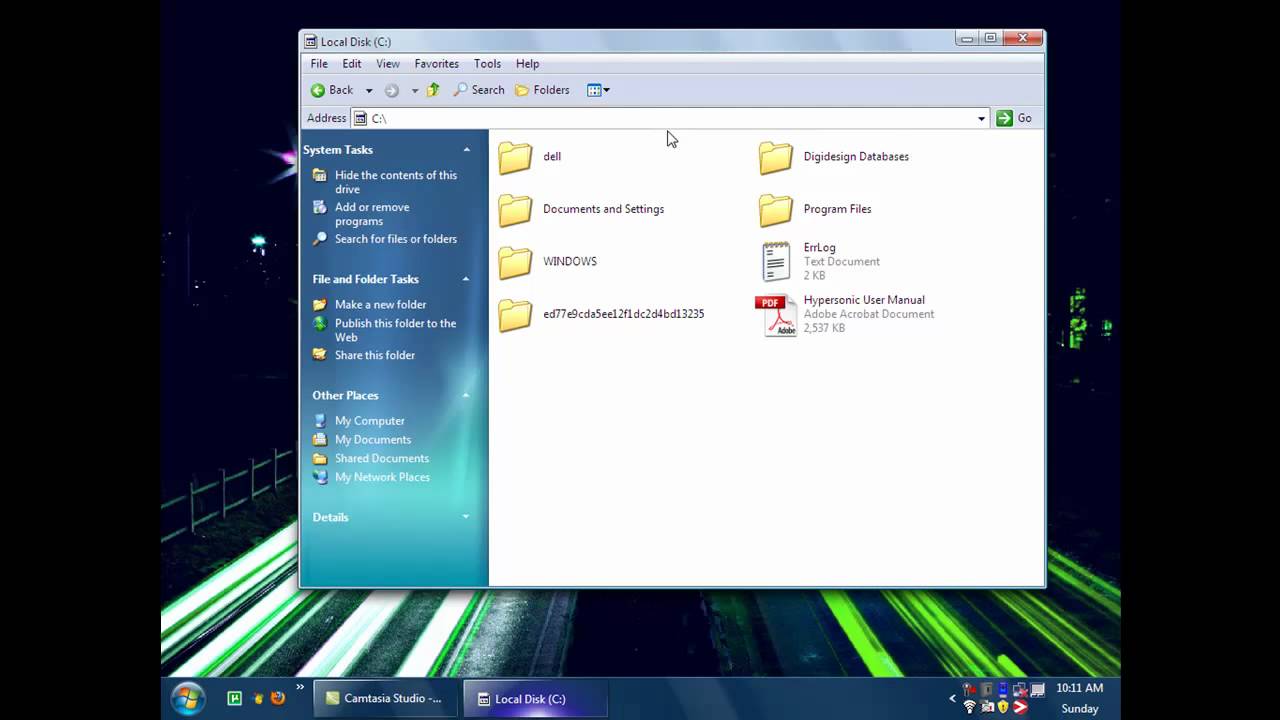This screenshot has width=1280, height=720.
Task: Select the Program Files folder icon
Action: coord(775,210)
